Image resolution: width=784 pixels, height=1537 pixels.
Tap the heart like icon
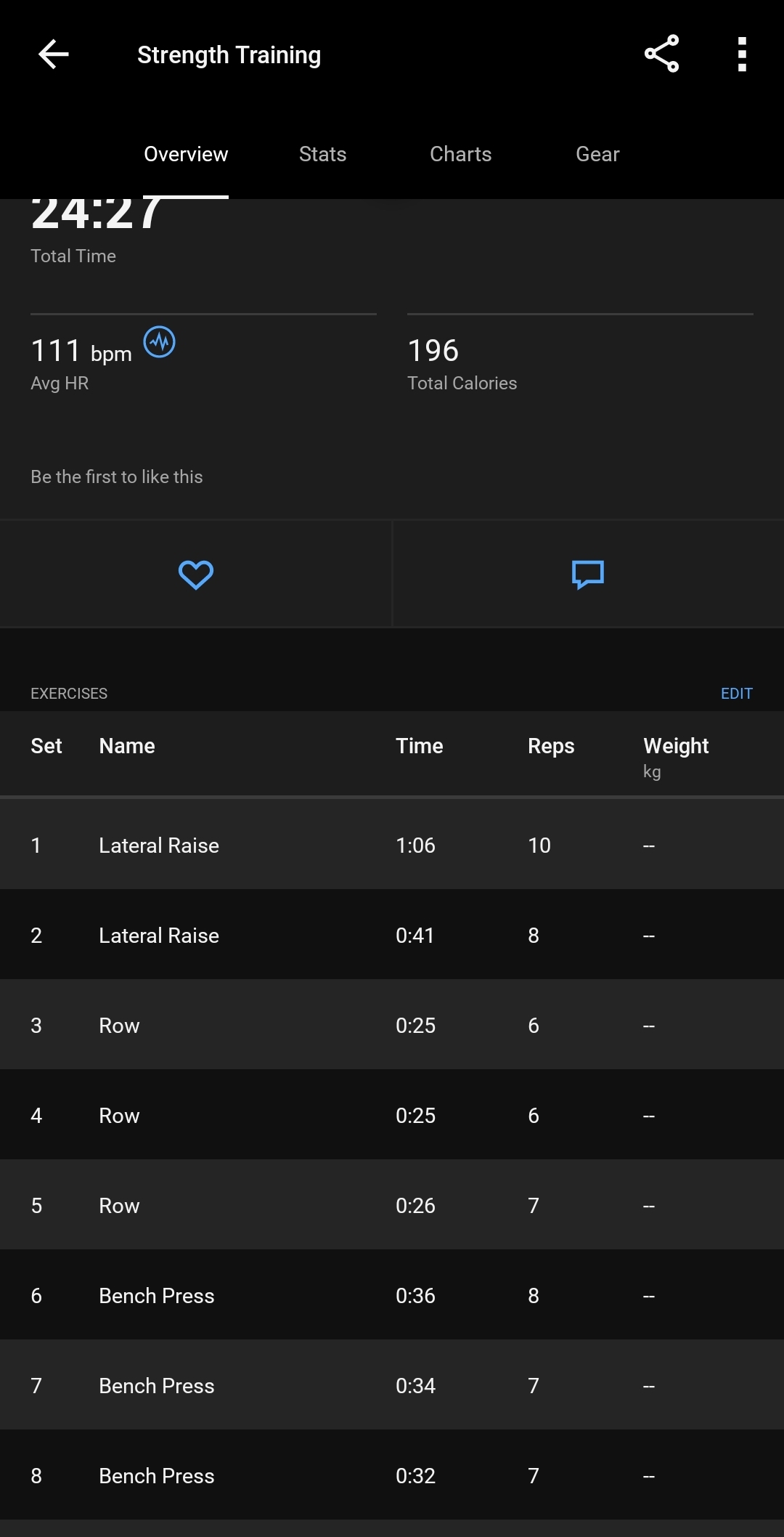195,575
